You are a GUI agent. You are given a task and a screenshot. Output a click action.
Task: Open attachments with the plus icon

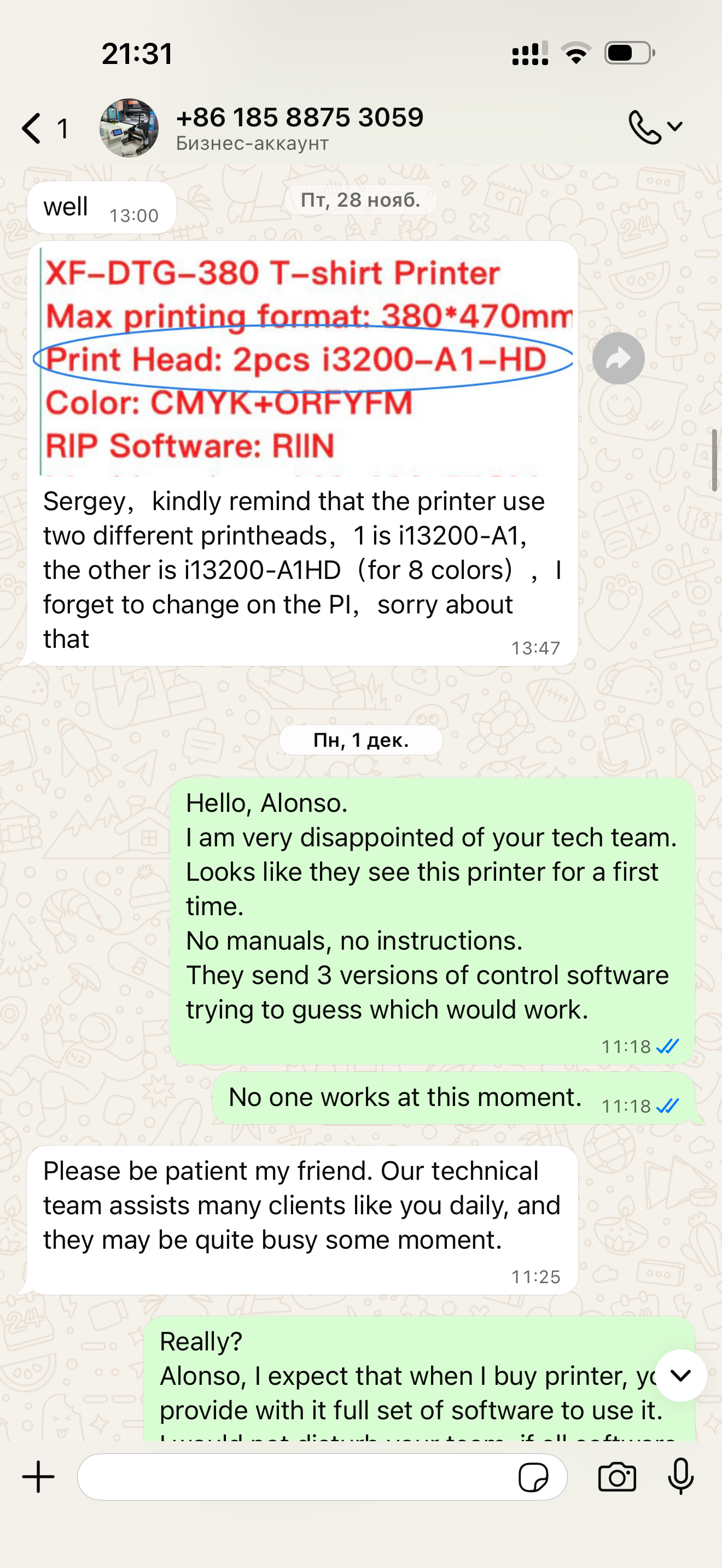click(38, 1477)
